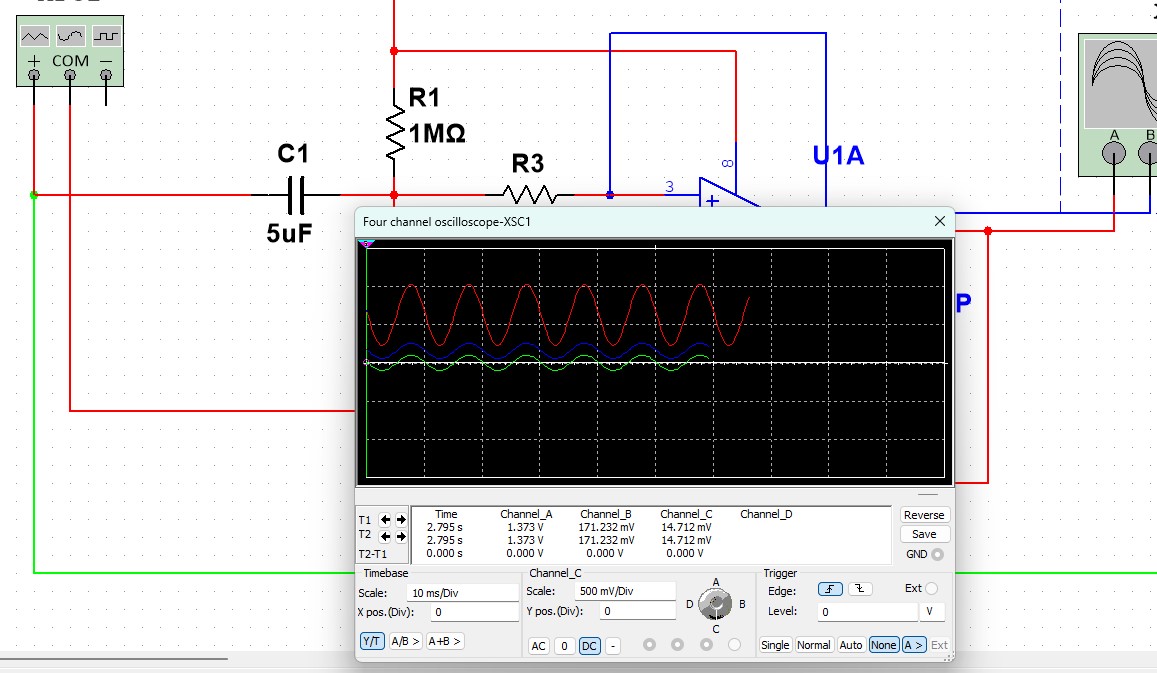Click the function generator's + terminal
This screenshot has height=673, width=1157.
(x=34, y=75)
